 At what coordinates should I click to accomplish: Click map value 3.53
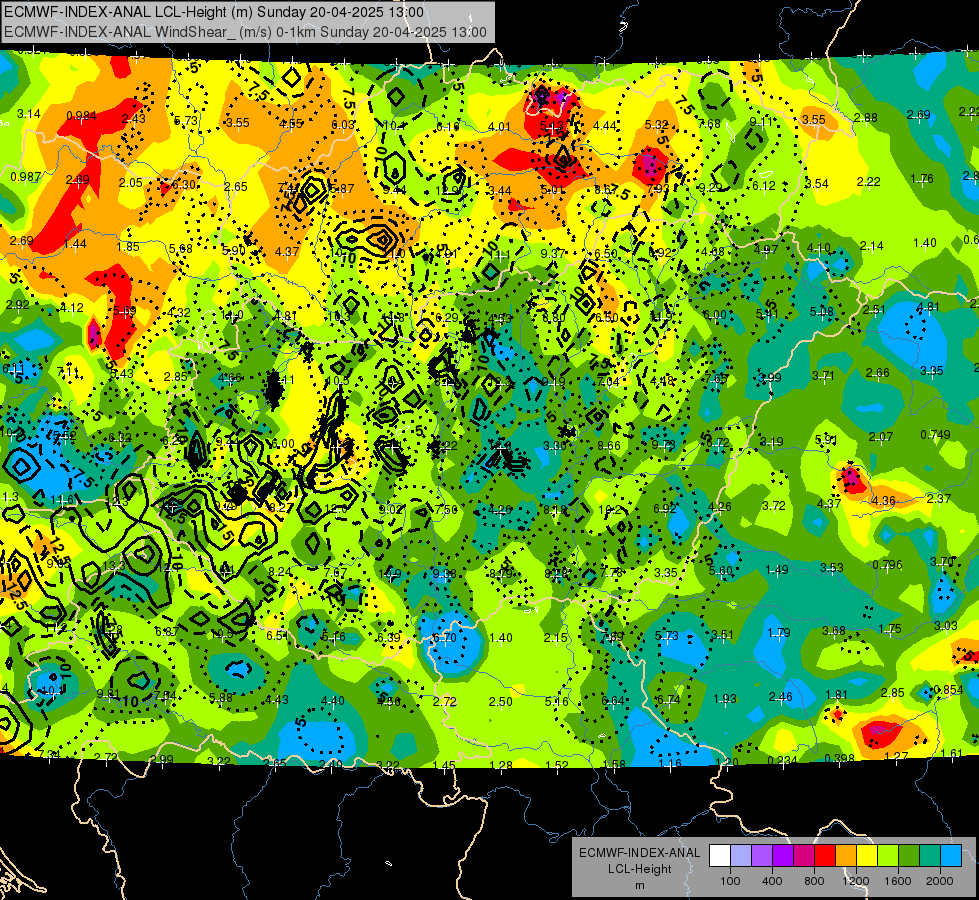click(x=832, y=567)
